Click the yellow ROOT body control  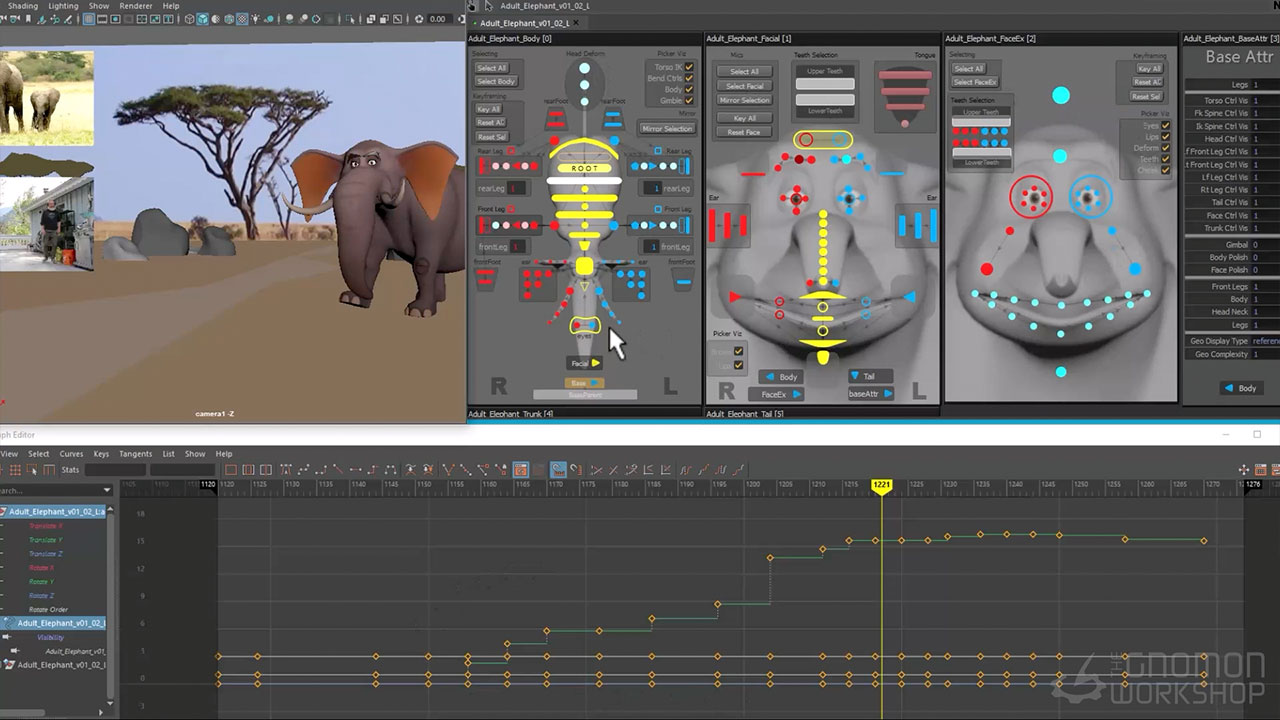coord(585,168)
